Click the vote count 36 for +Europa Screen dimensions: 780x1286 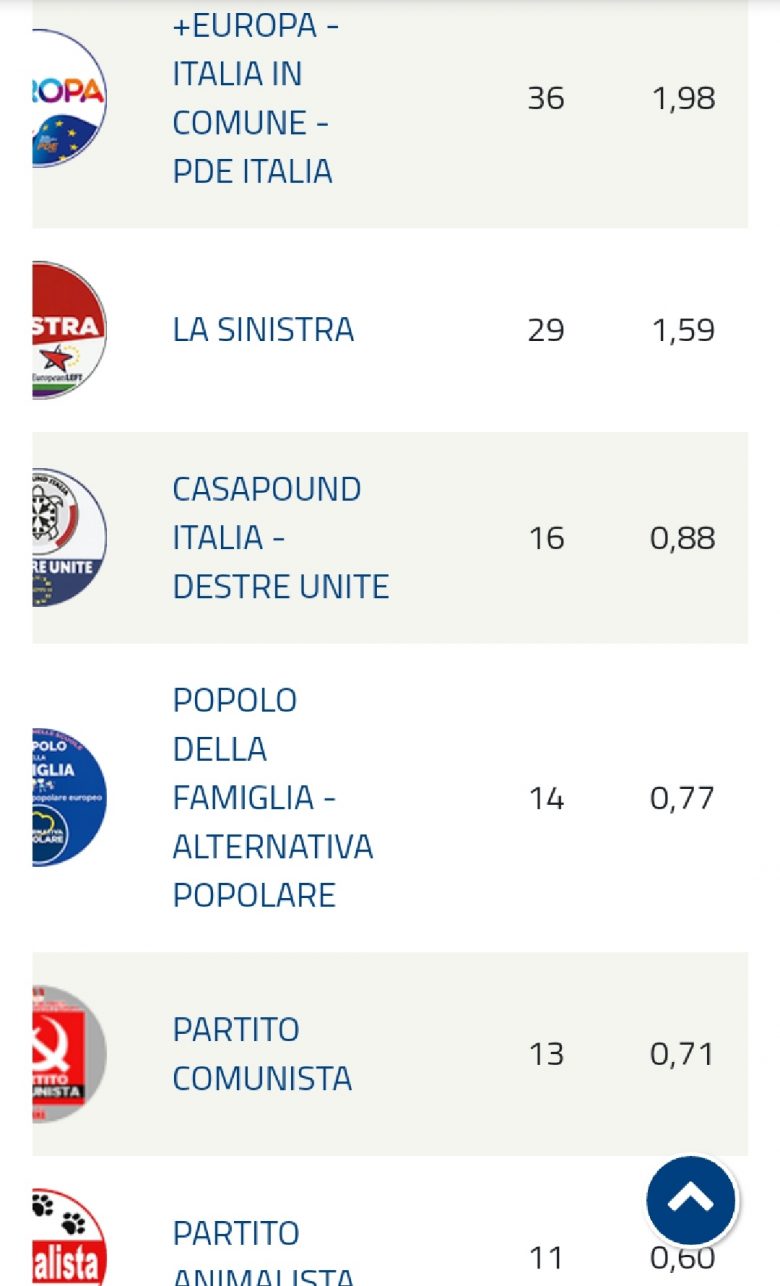coord(546,98)
